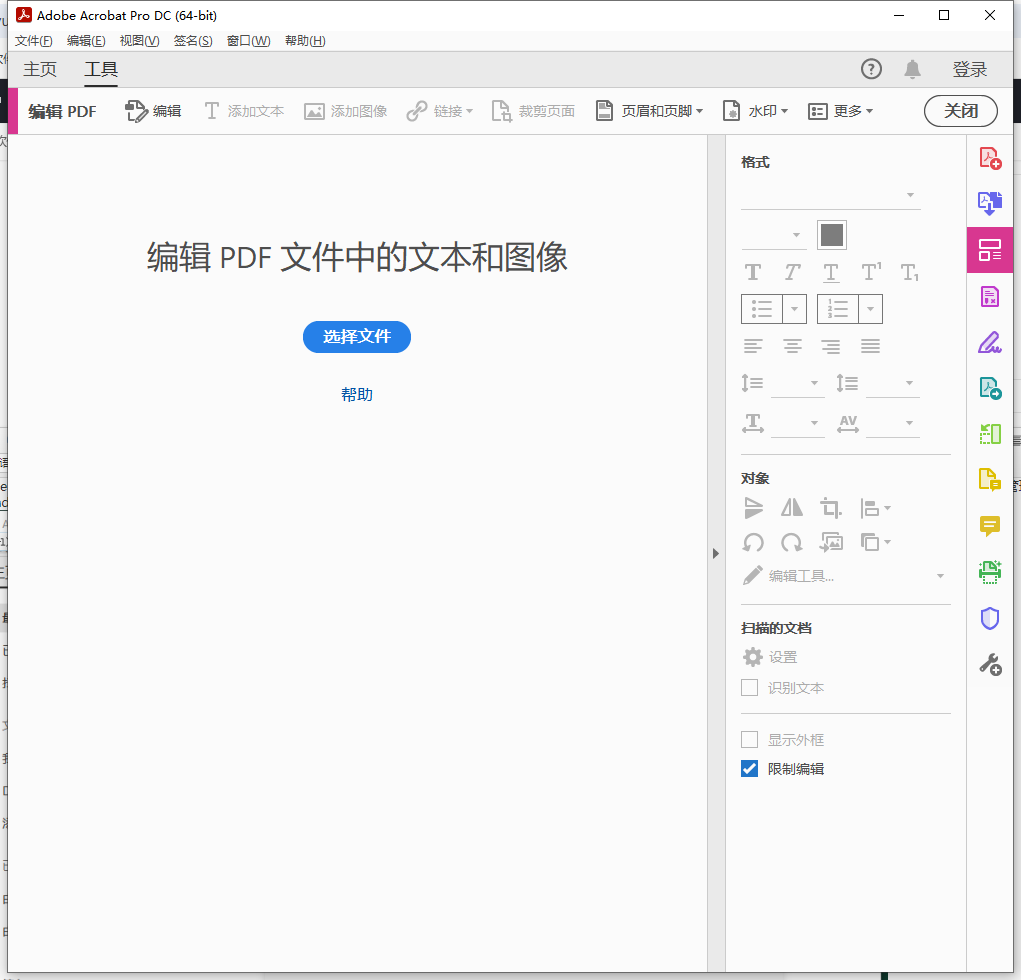Open the Organize Pages sidebar icon
The height and width of the screenshot is (980, 1021).
[990, 434]
